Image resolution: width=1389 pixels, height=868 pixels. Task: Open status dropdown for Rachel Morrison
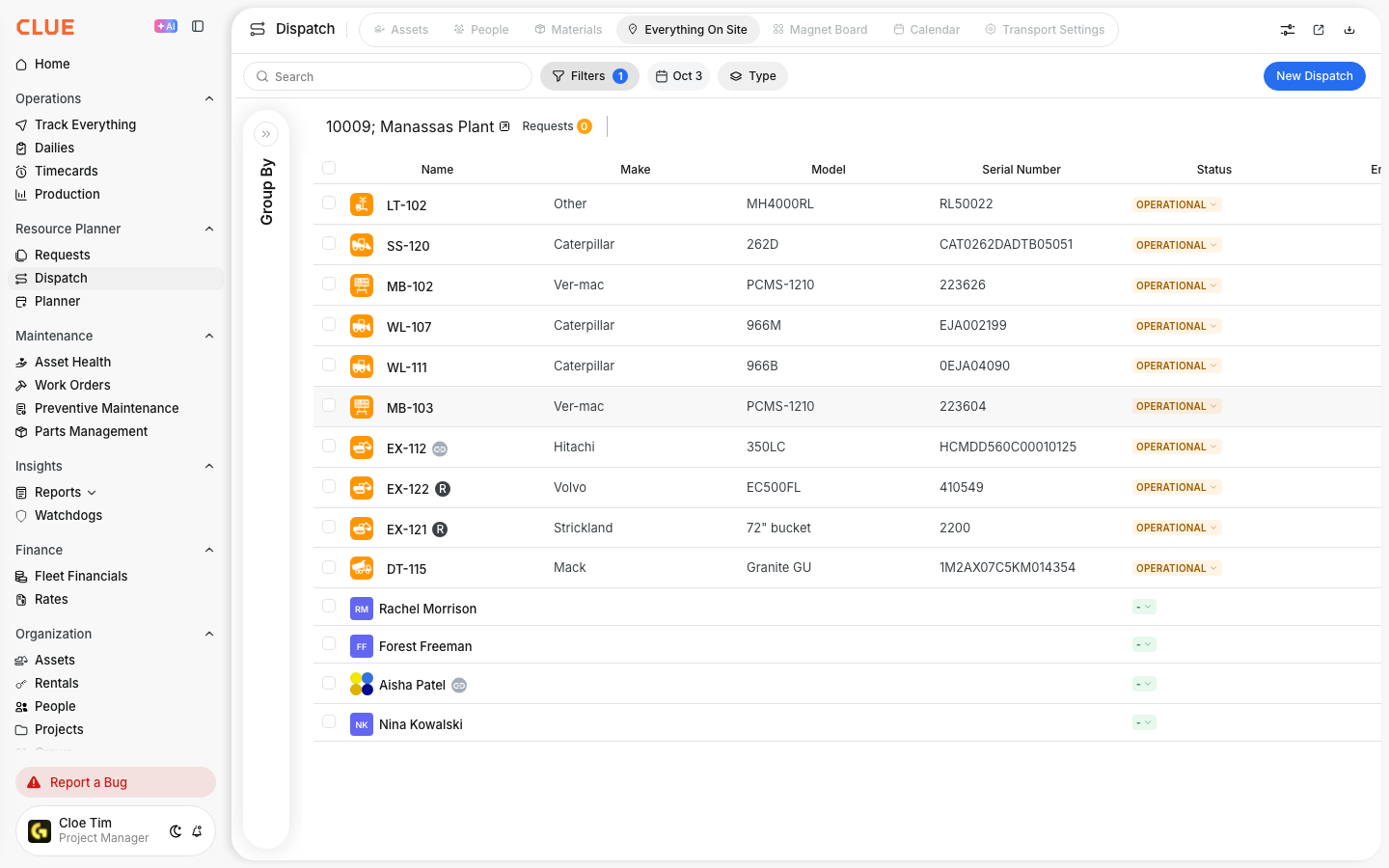coord(1144,607)
